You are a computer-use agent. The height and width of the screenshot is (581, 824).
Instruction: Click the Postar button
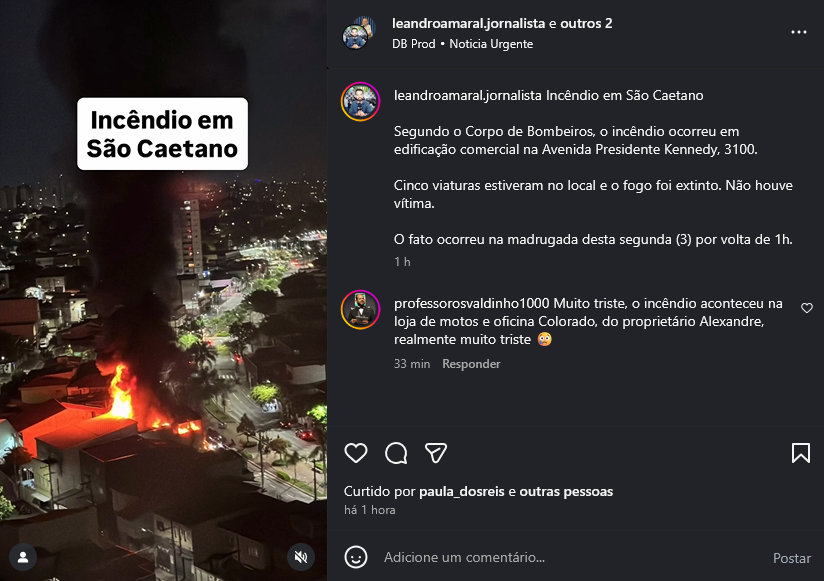pyautogui.click(x=791, y=558)
